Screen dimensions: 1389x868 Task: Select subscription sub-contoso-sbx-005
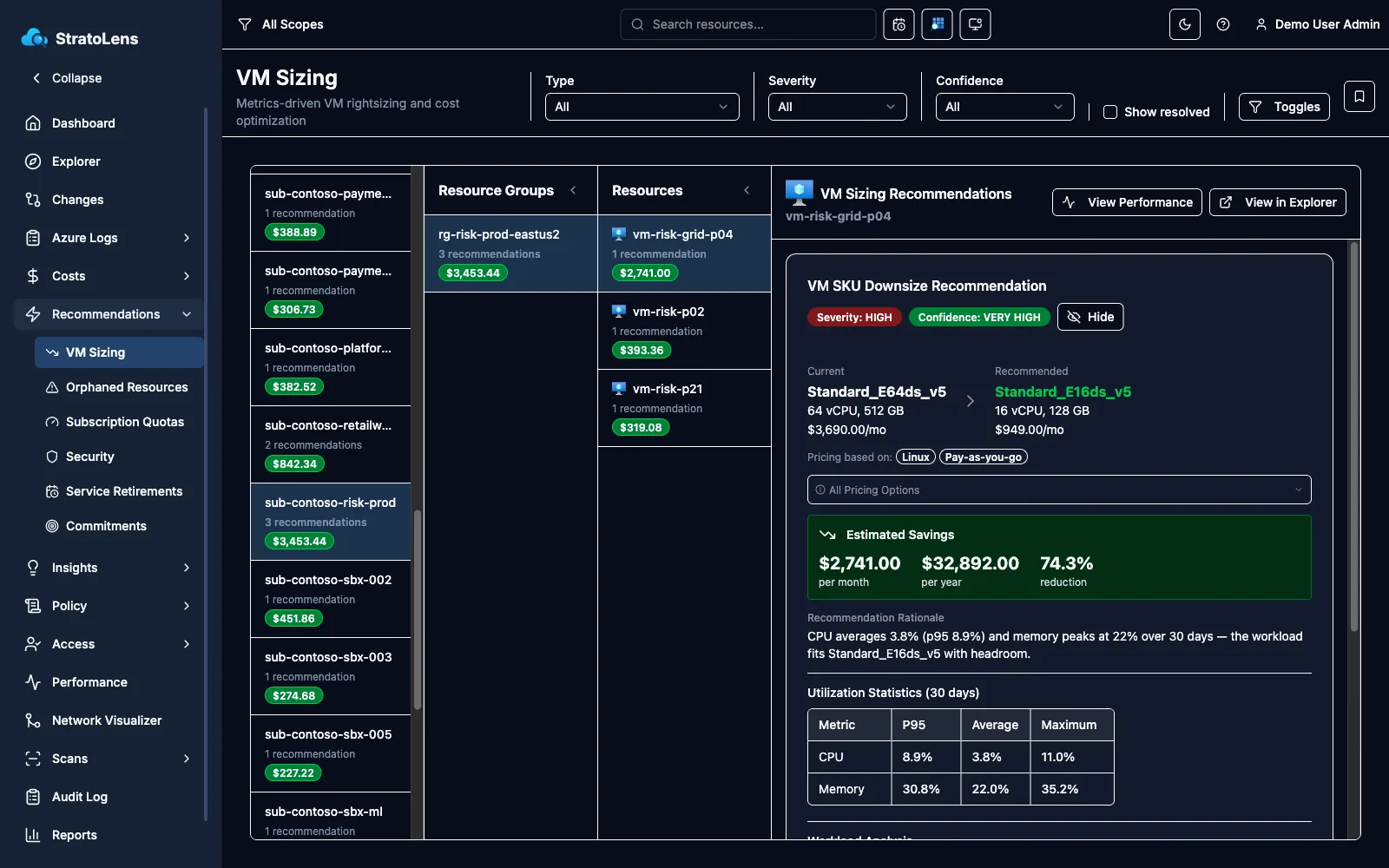331,753
